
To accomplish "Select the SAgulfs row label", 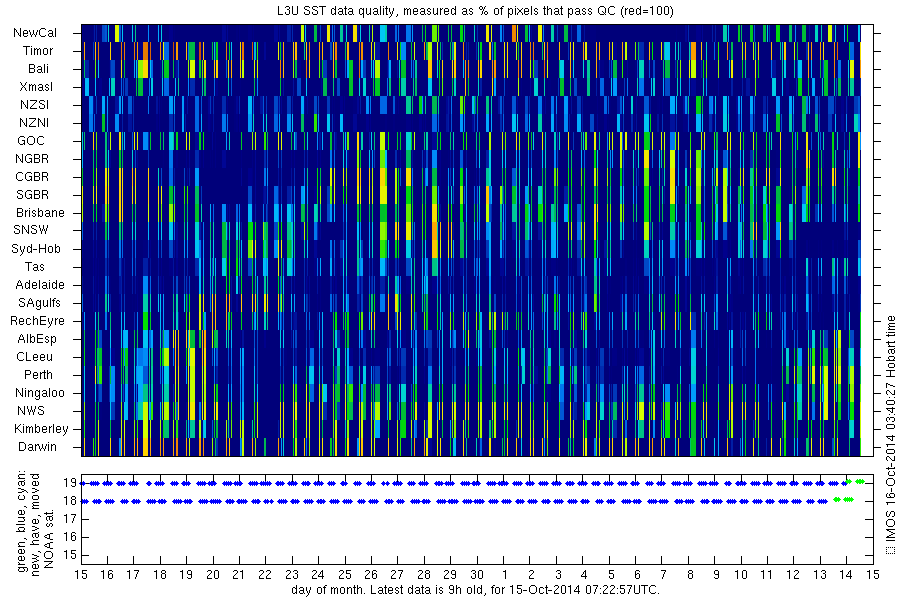I will (39, 303).
